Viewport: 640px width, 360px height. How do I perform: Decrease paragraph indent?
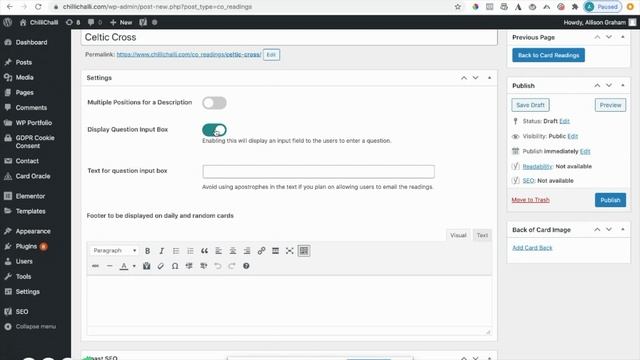click(x=189, y=266)
